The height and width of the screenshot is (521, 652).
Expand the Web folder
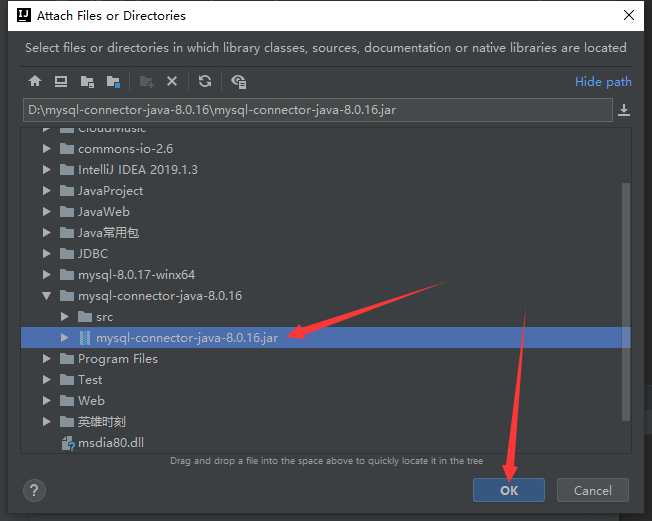pyautogui.click(x=47, y=400)
